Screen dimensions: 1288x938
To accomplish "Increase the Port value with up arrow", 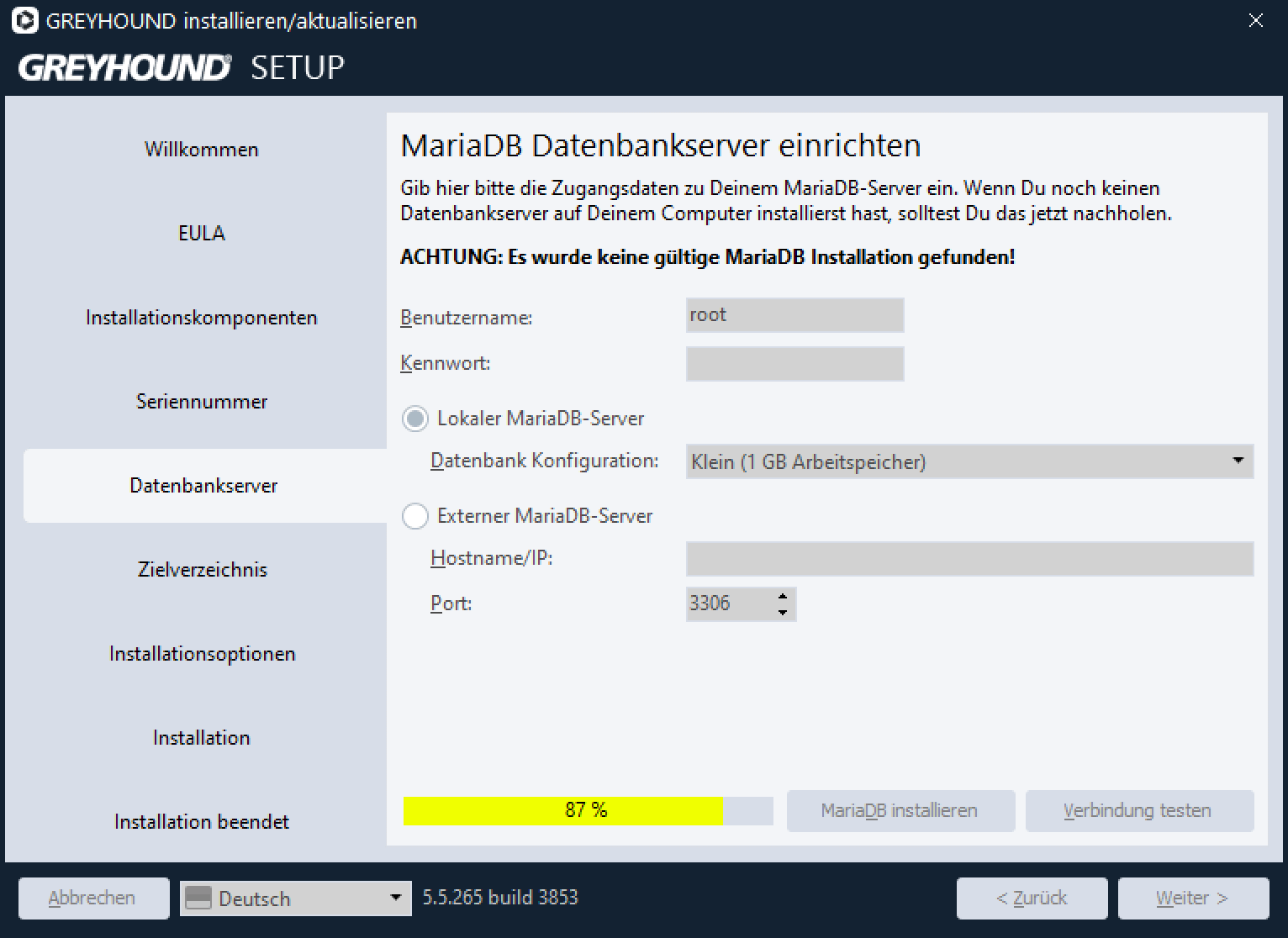I will tap(782, 596).
